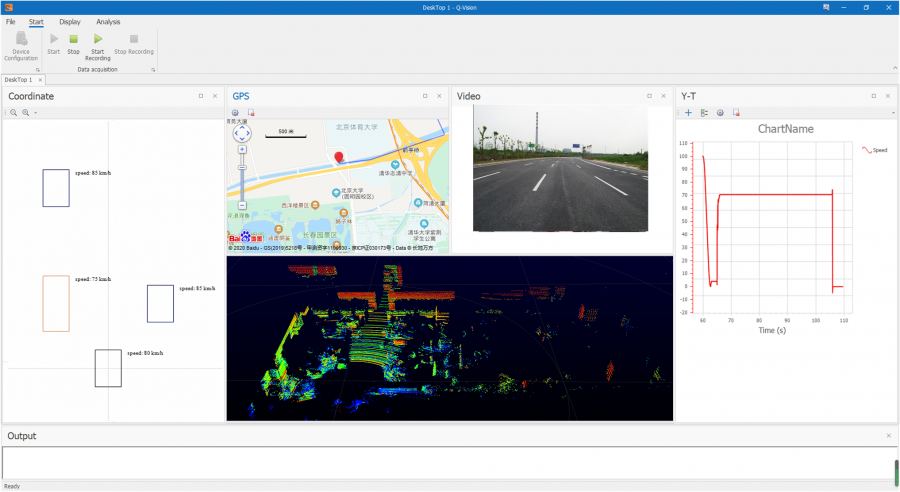Click the 狮子林 POI icon on map

coord(343,213)
